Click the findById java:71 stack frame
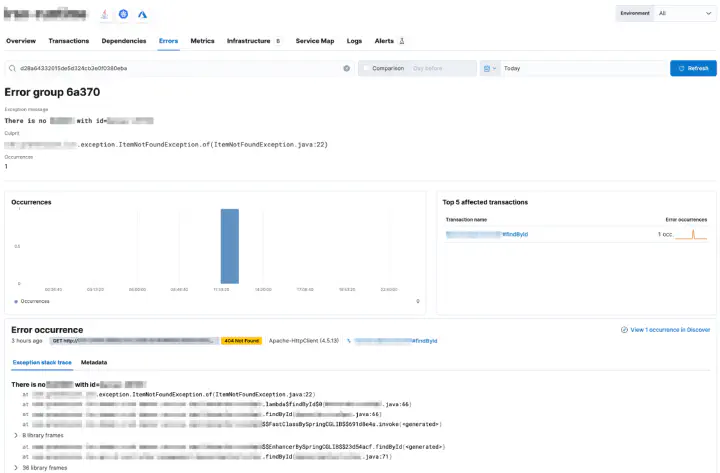720x473 pixels. 207,457
